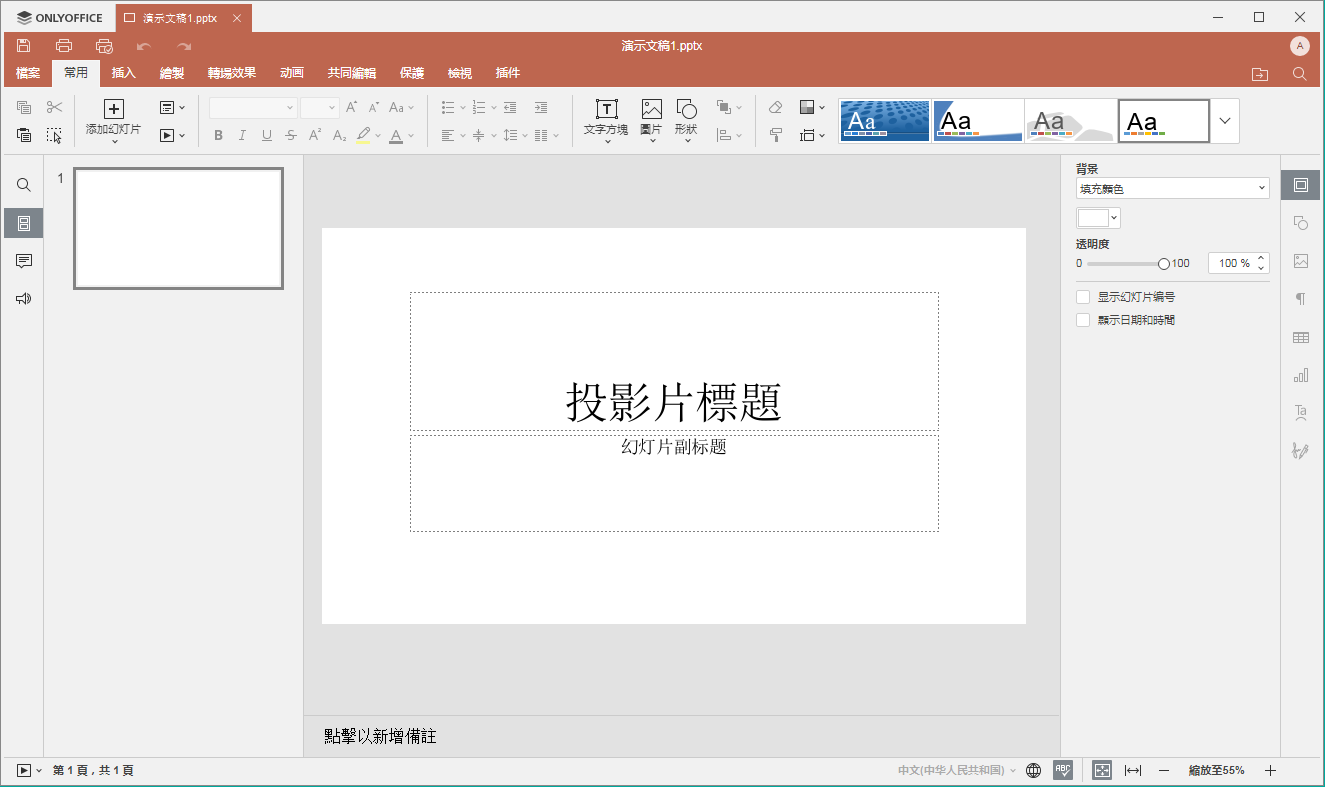Select slide 1 thumbnail
The width and height of the screenshot is (1325, 787).
(178, 229)
